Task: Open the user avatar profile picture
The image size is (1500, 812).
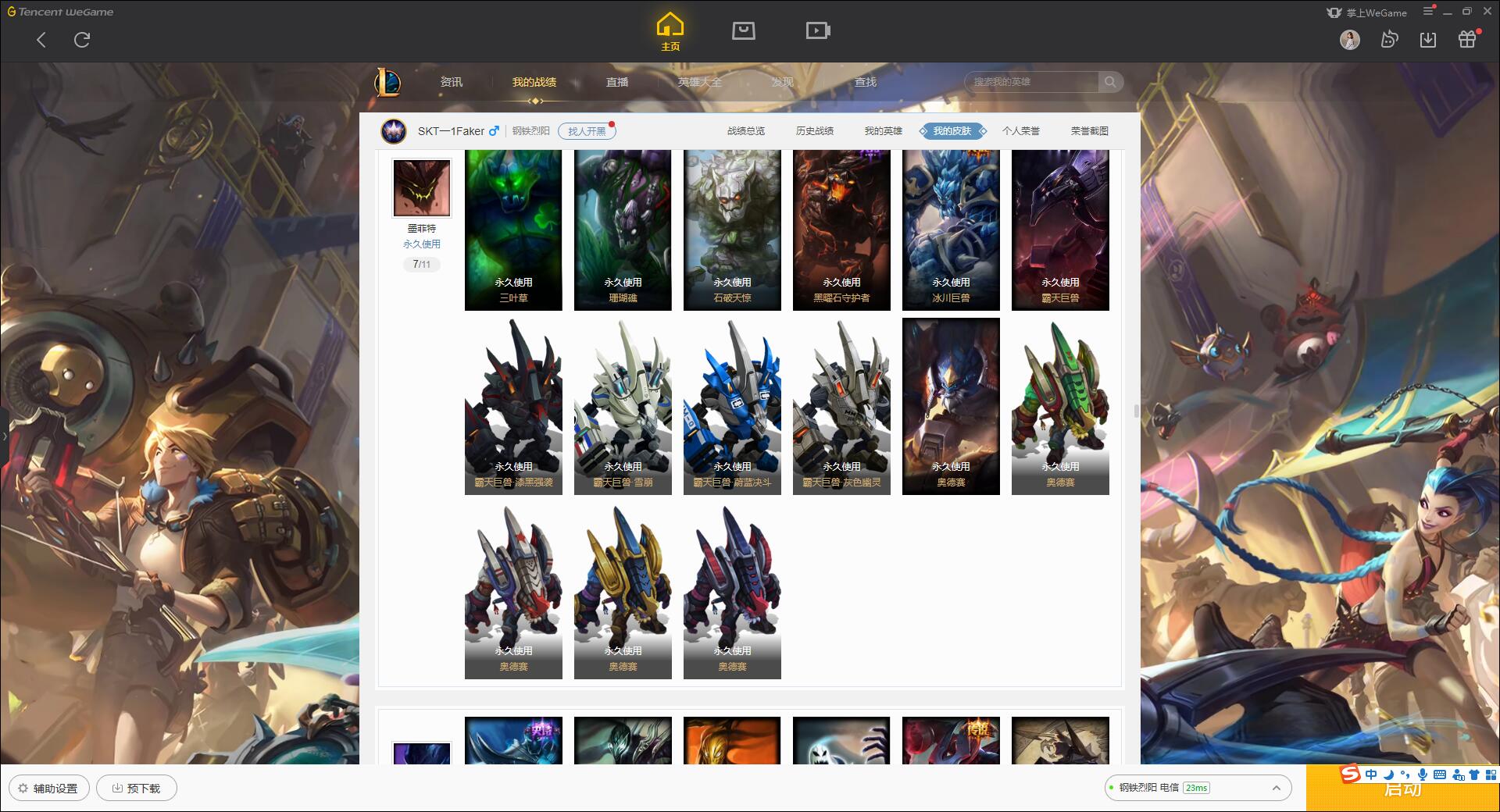Action: [x=1349, y=40]
